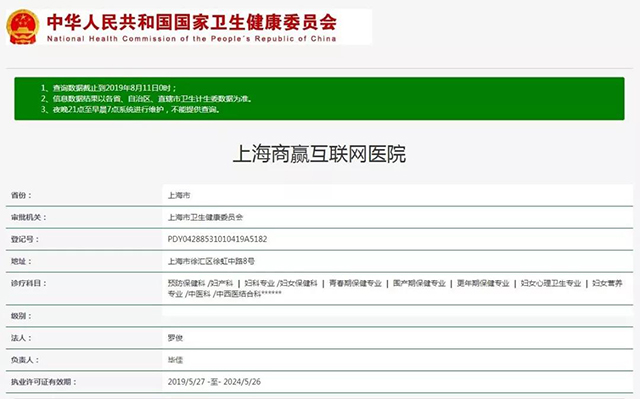
Task: Click the hospital name 上海商赢互联网医院 heading
Action: pos(319,154)
